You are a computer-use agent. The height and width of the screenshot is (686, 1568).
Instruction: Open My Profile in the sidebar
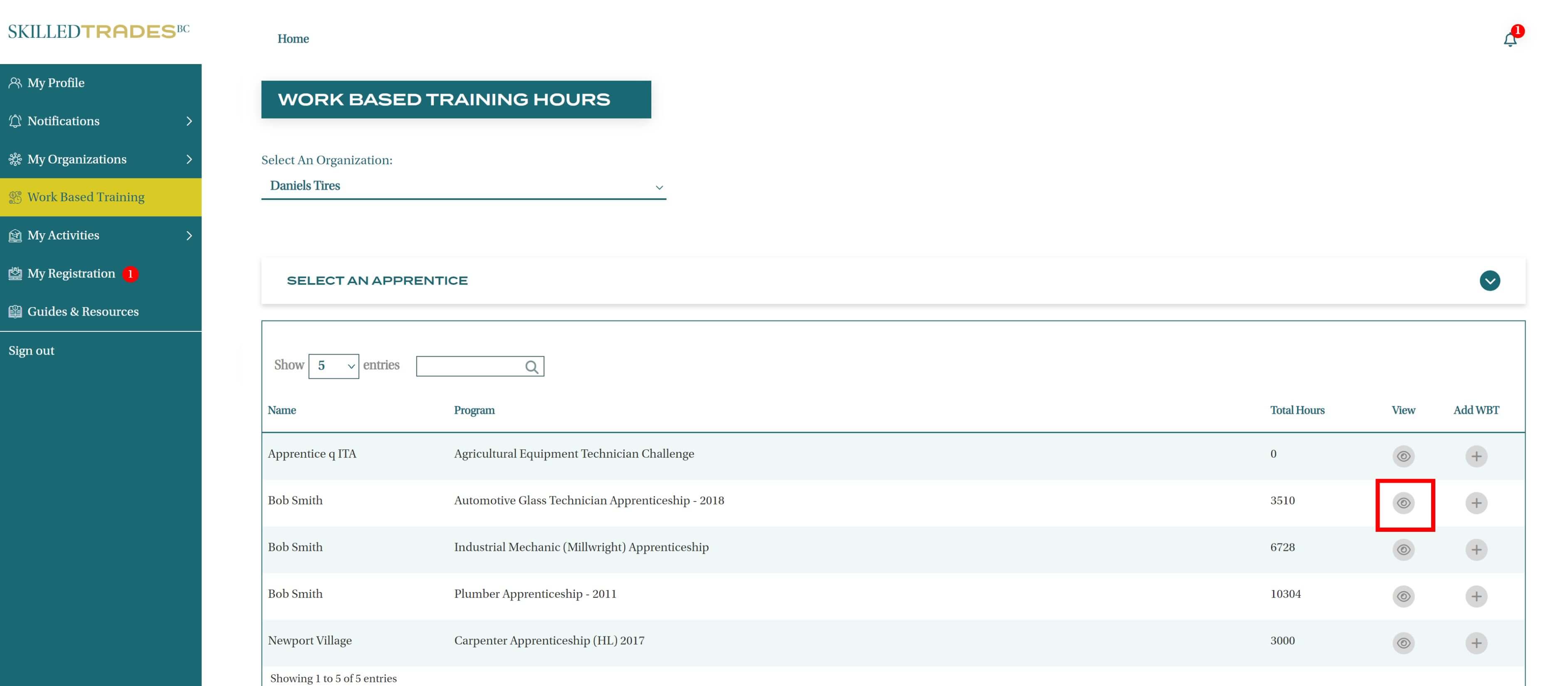tap(56, 83)
